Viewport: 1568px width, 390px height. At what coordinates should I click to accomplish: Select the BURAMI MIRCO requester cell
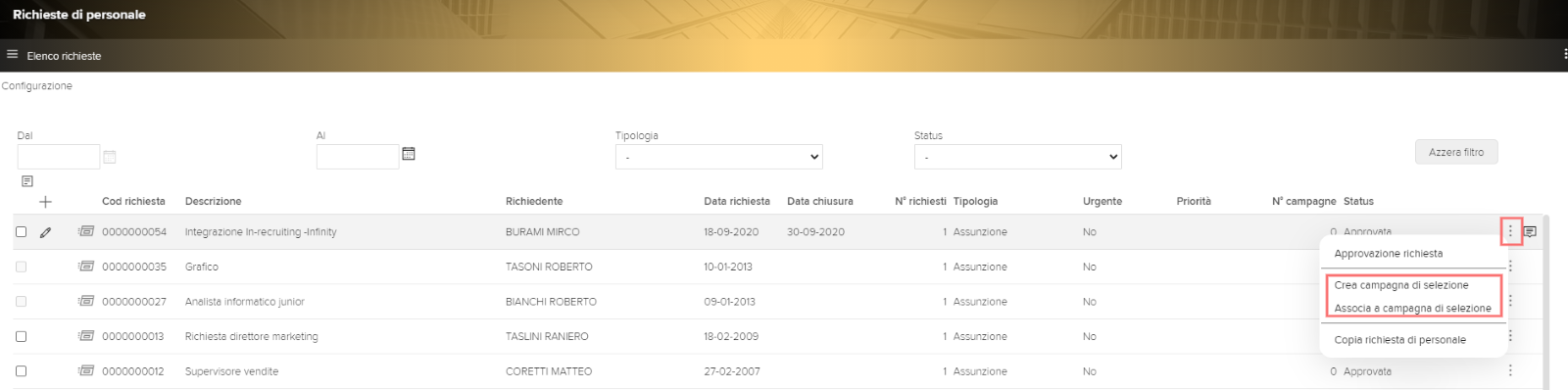542,232
